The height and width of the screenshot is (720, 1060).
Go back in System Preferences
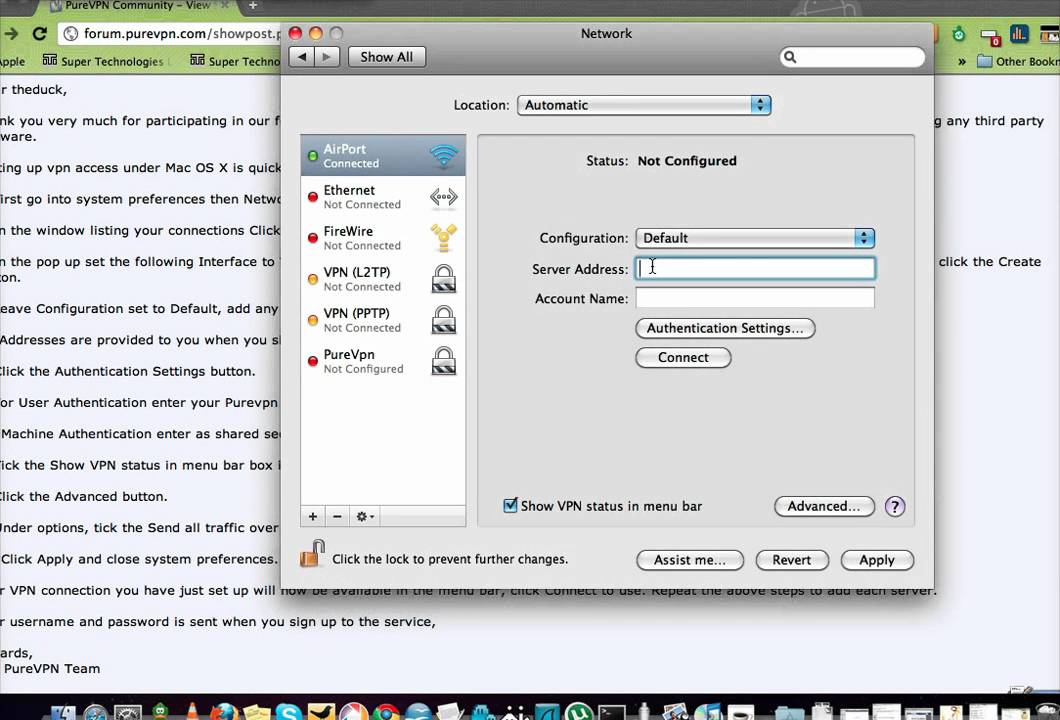coord(302,57)
